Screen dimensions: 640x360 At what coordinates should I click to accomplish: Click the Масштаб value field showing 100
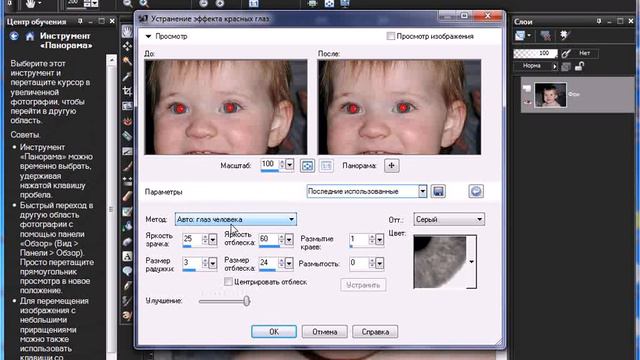pos(269,164)
